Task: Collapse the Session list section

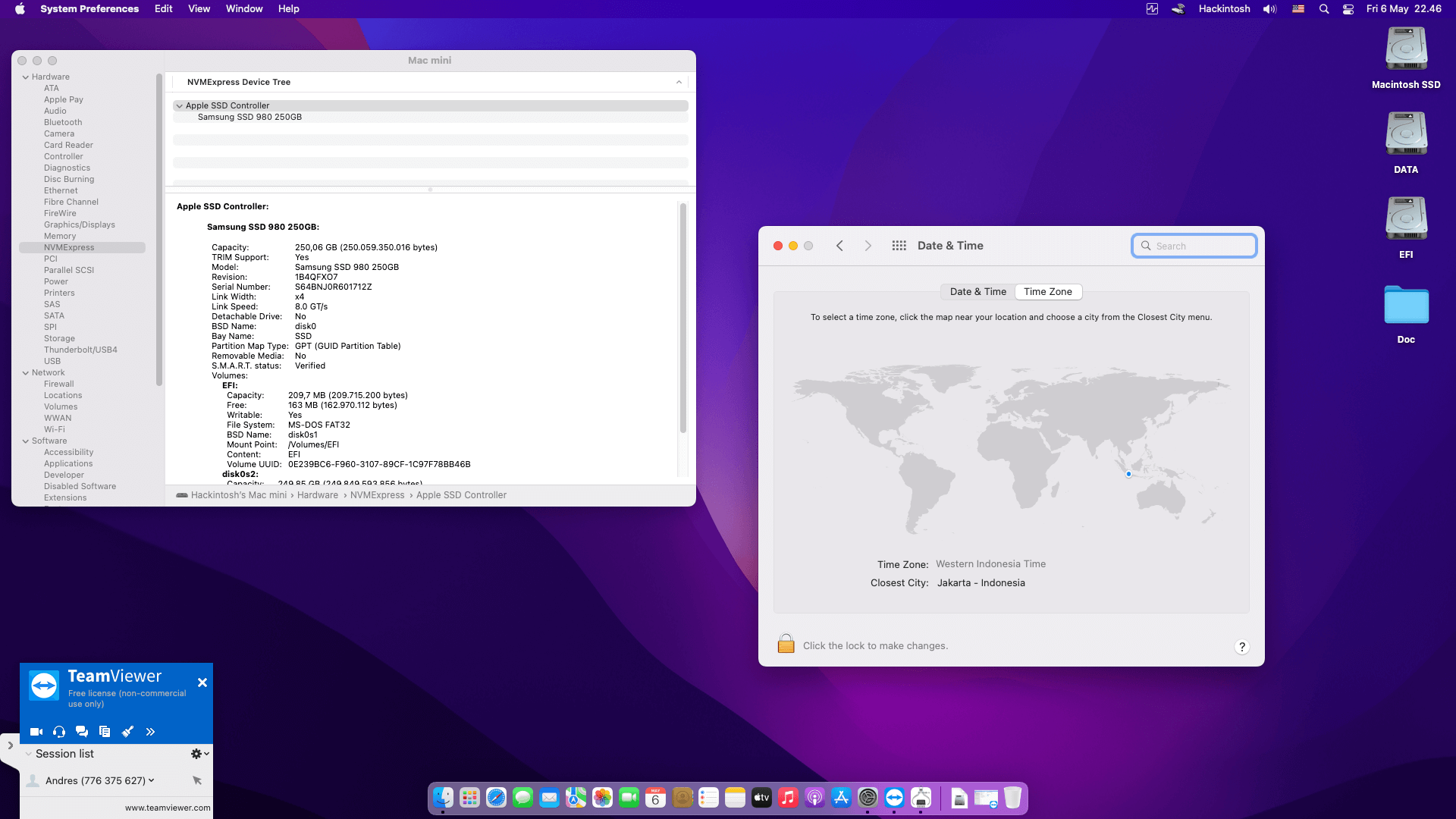Action: [x=28, y=754]
